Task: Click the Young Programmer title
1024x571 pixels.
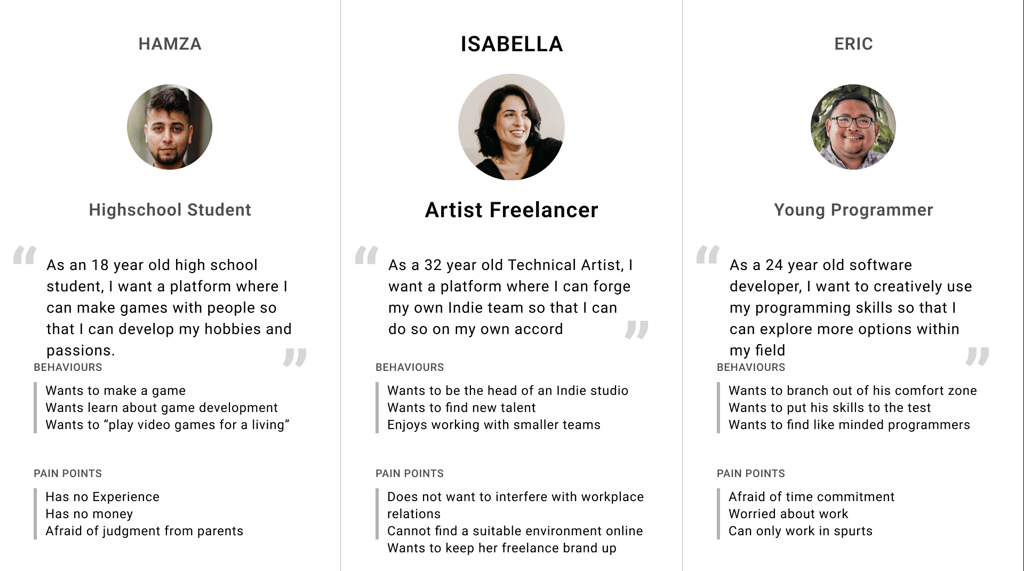Action: point(854,210)
